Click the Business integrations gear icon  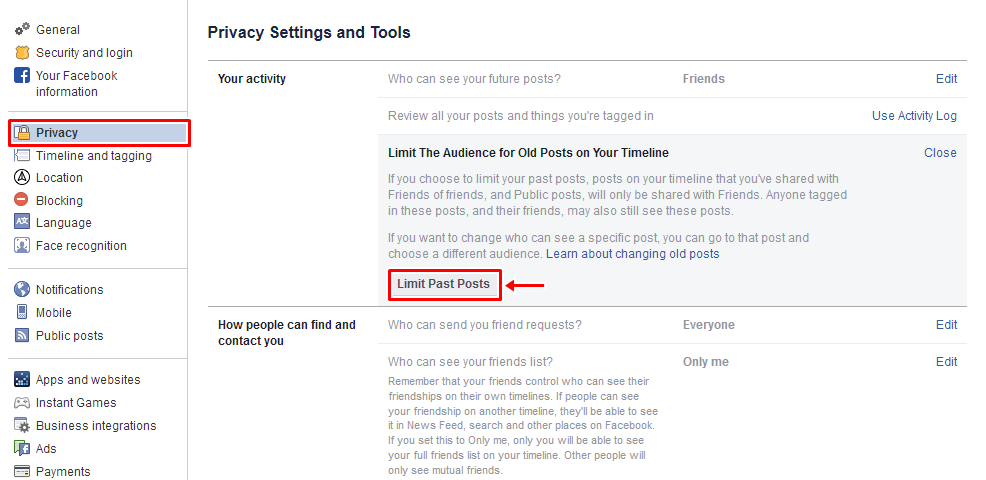pyautogui.click(x=22, y=425)
